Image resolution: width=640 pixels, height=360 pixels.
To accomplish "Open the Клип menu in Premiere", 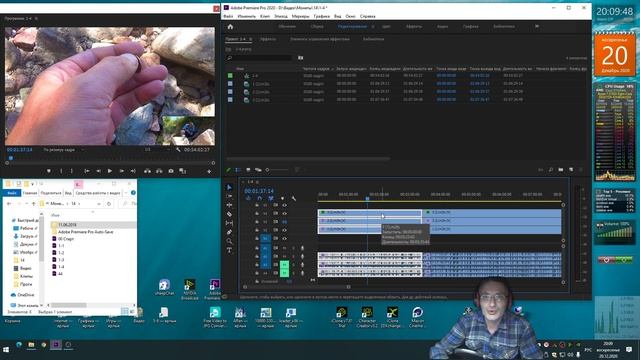I will point(265,16).
